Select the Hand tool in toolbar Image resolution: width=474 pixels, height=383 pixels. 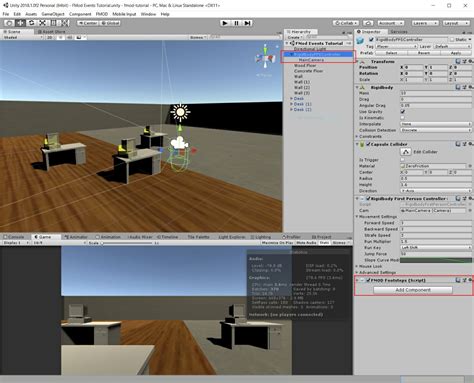click(x=9, y=23)
